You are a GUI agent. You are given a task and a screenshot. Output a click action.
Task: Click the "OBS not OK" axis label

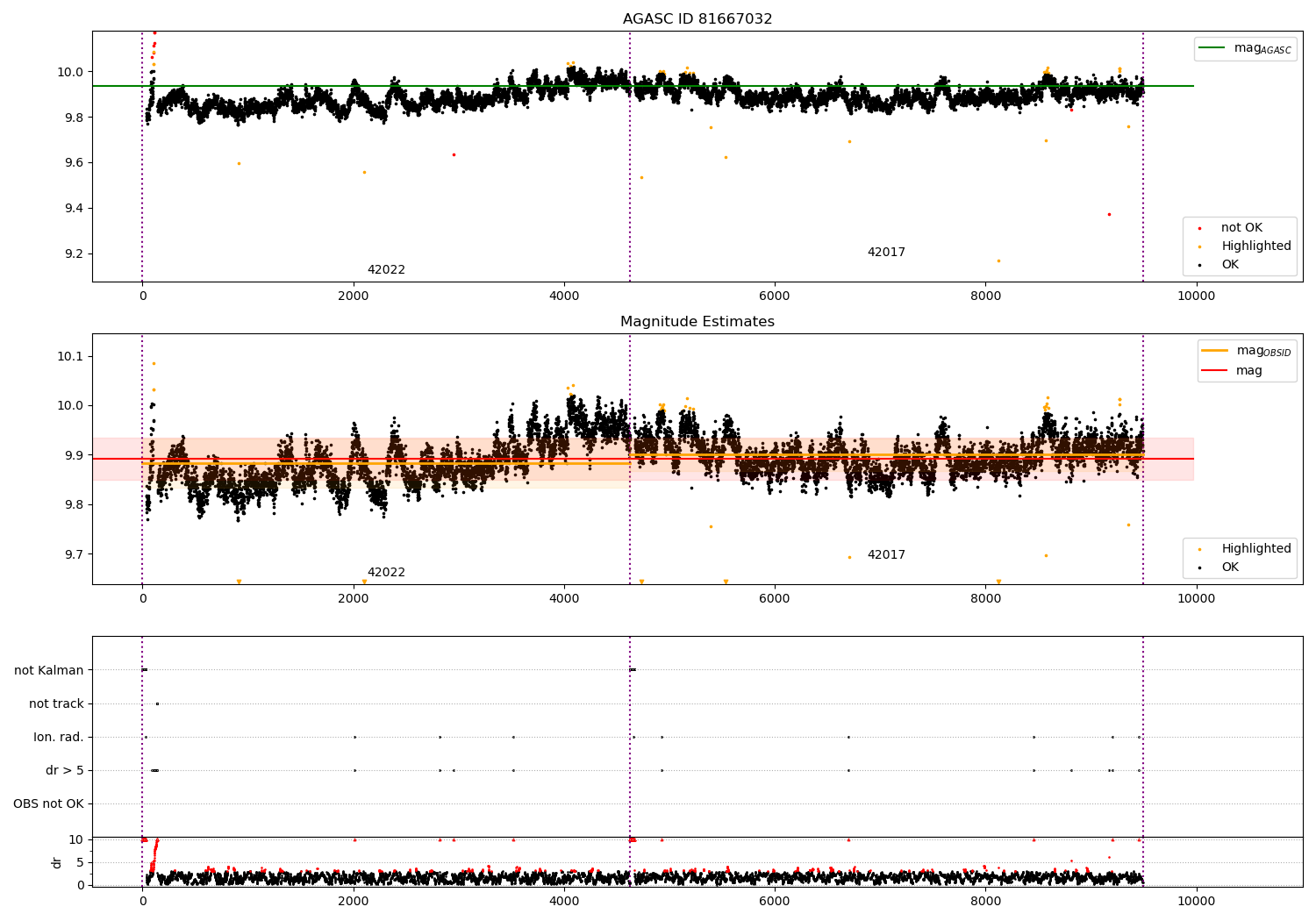tap(48, 804)
